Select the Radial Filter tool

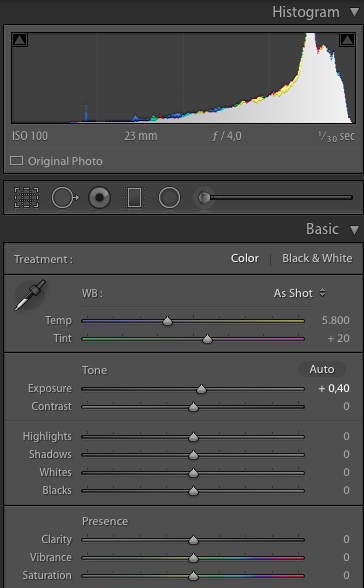pos(169,197)
